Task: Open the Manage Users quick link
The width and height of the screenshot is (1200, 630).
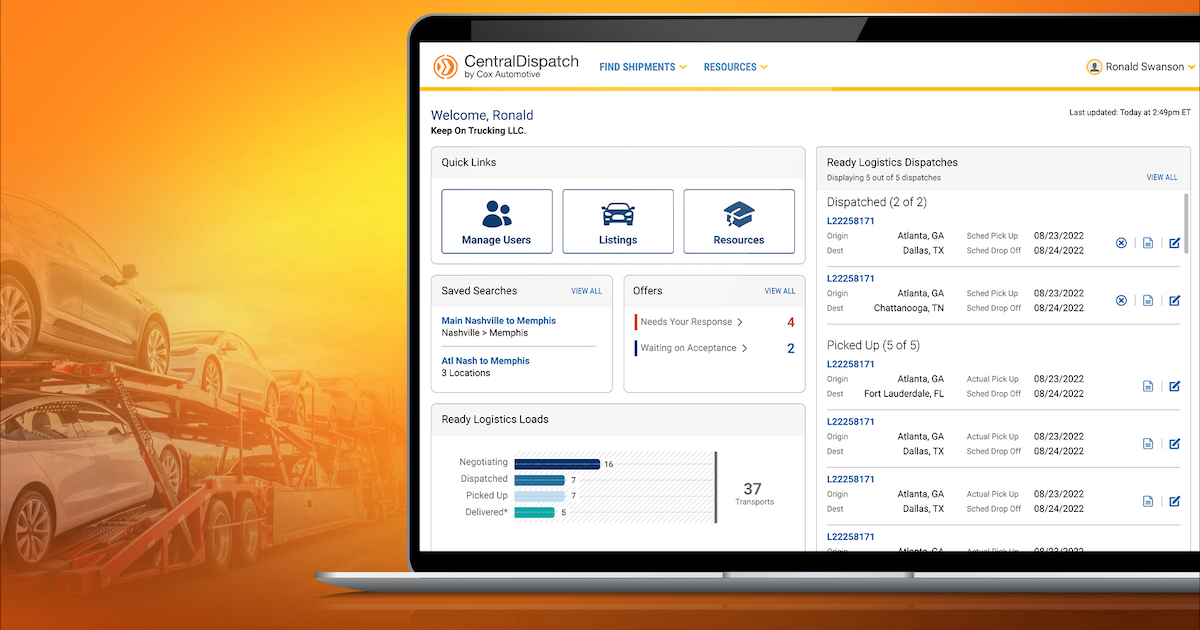Action: point(496,222)
